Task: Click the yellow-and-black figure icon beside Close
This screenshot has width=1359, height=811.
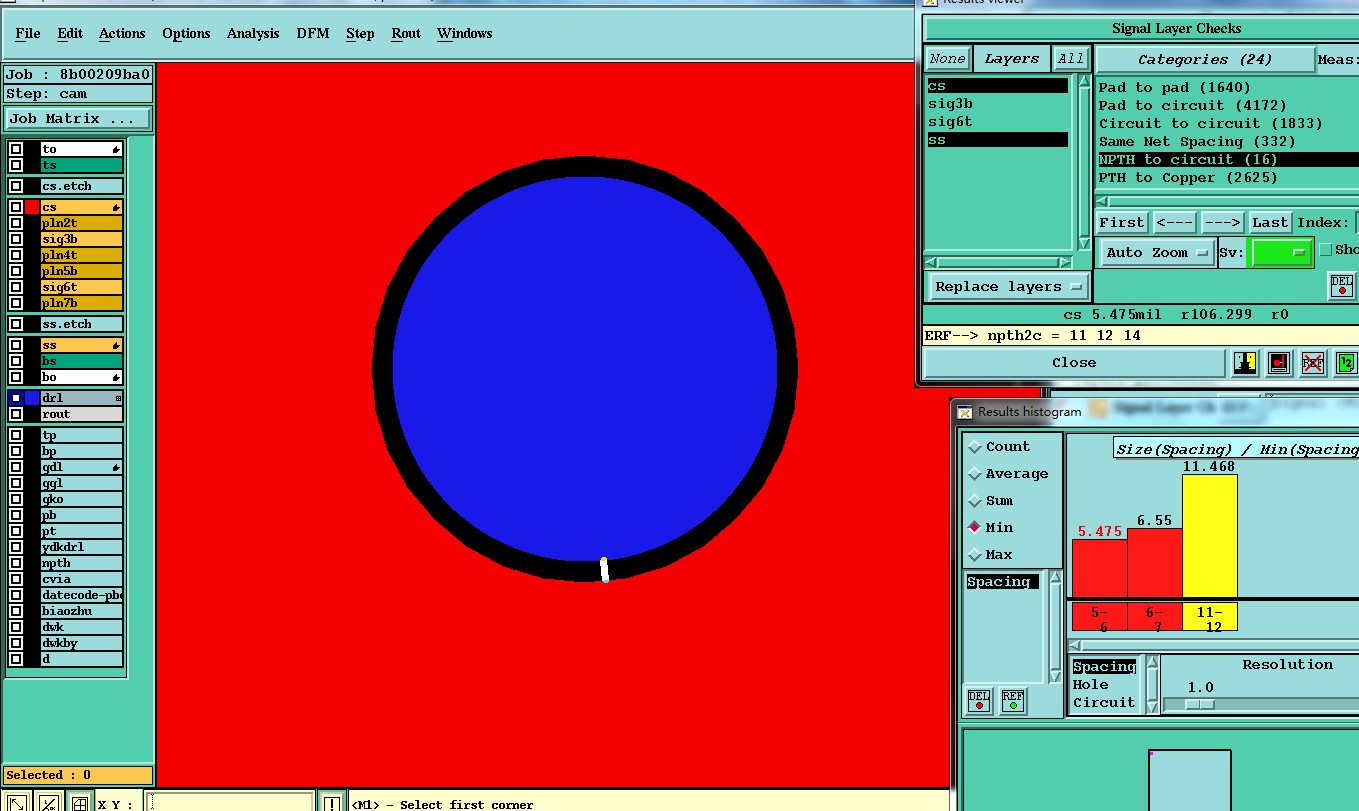Action: click(x=1245, y=363)
